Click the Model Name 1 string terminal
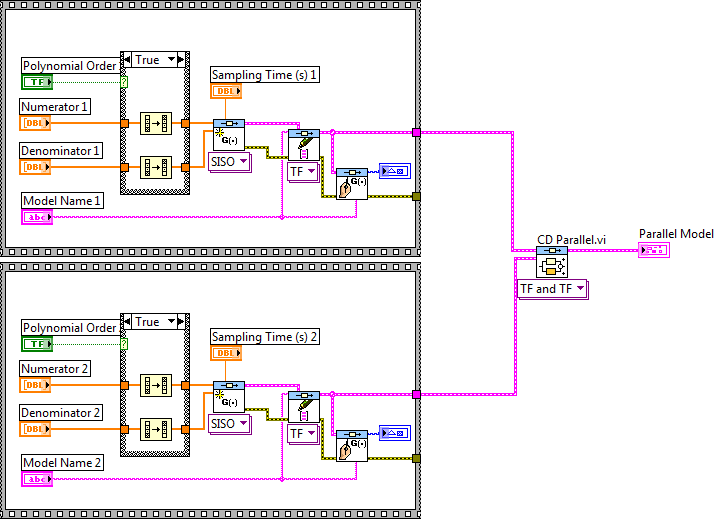The height and width of the screenshot is (519, 716). 37,217
